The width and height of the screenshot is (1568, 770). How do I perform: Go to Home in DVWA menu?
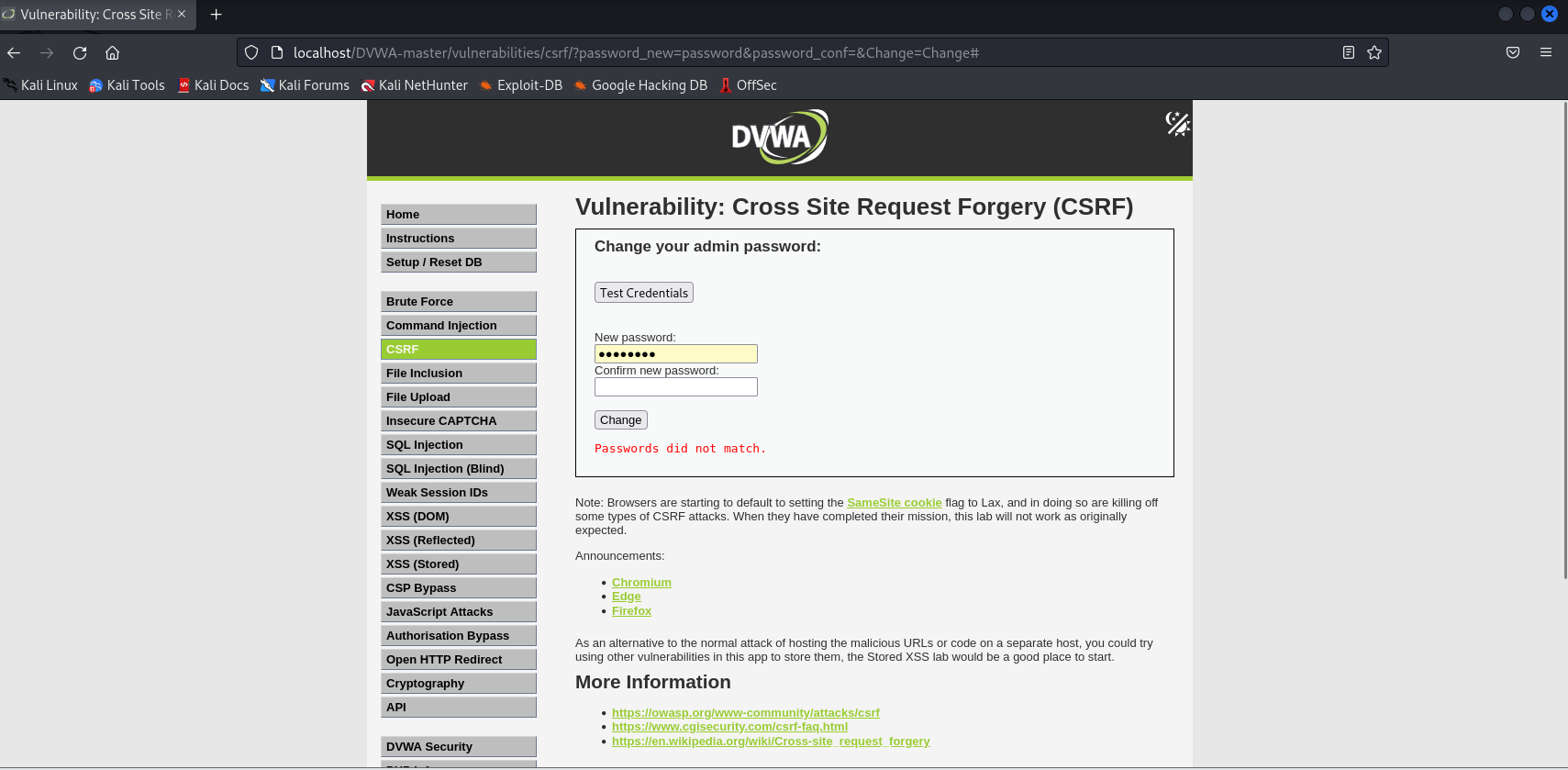coord(459,214)
